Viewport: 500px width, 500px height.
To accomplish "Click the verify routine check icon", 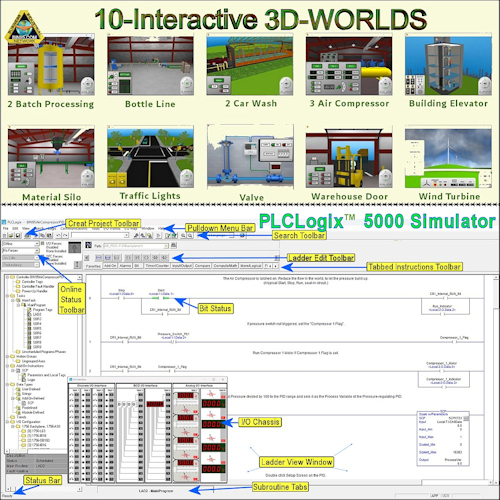I will click(x=168, y=236).
